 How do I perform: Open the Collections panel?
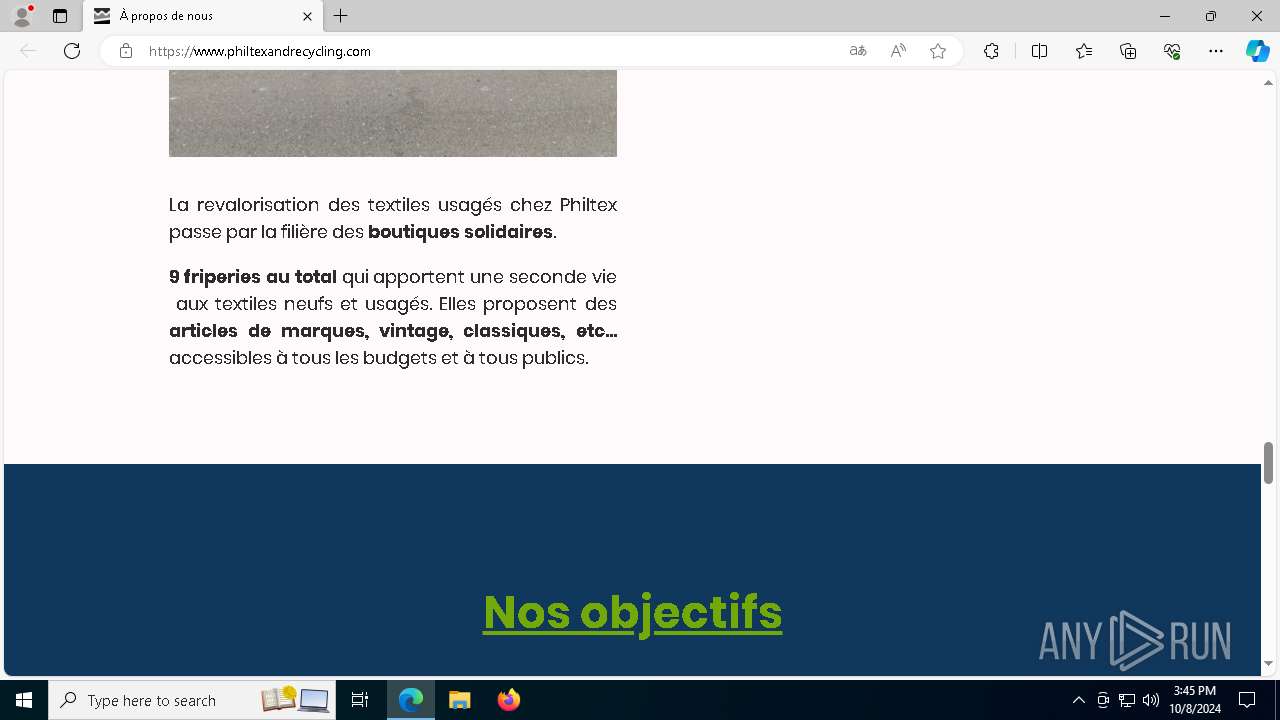coord(1128,51)
